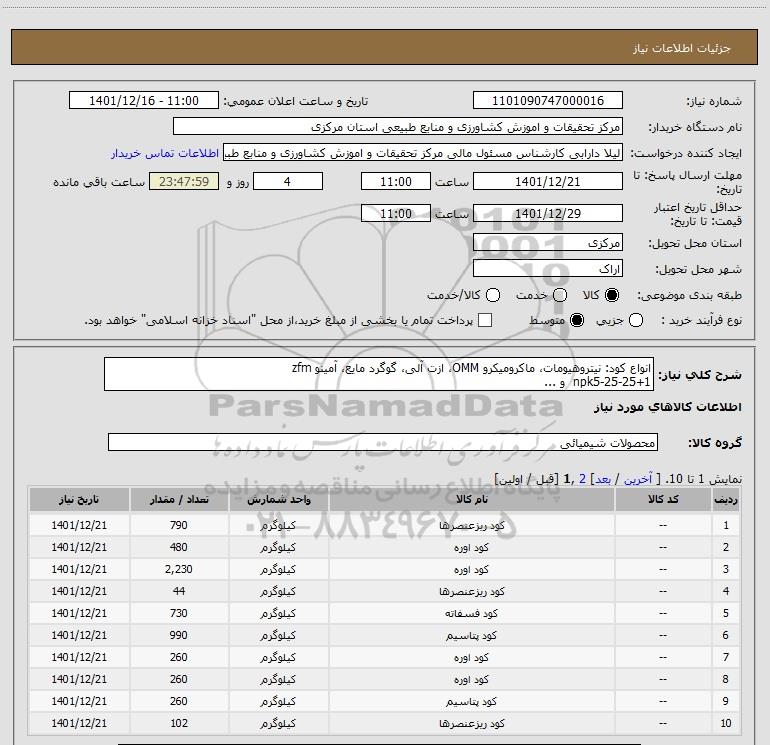The height and width of the screenshot is (745, 770).
Task: Click the تعداد / مقدار column header
Action: point(179,499)
